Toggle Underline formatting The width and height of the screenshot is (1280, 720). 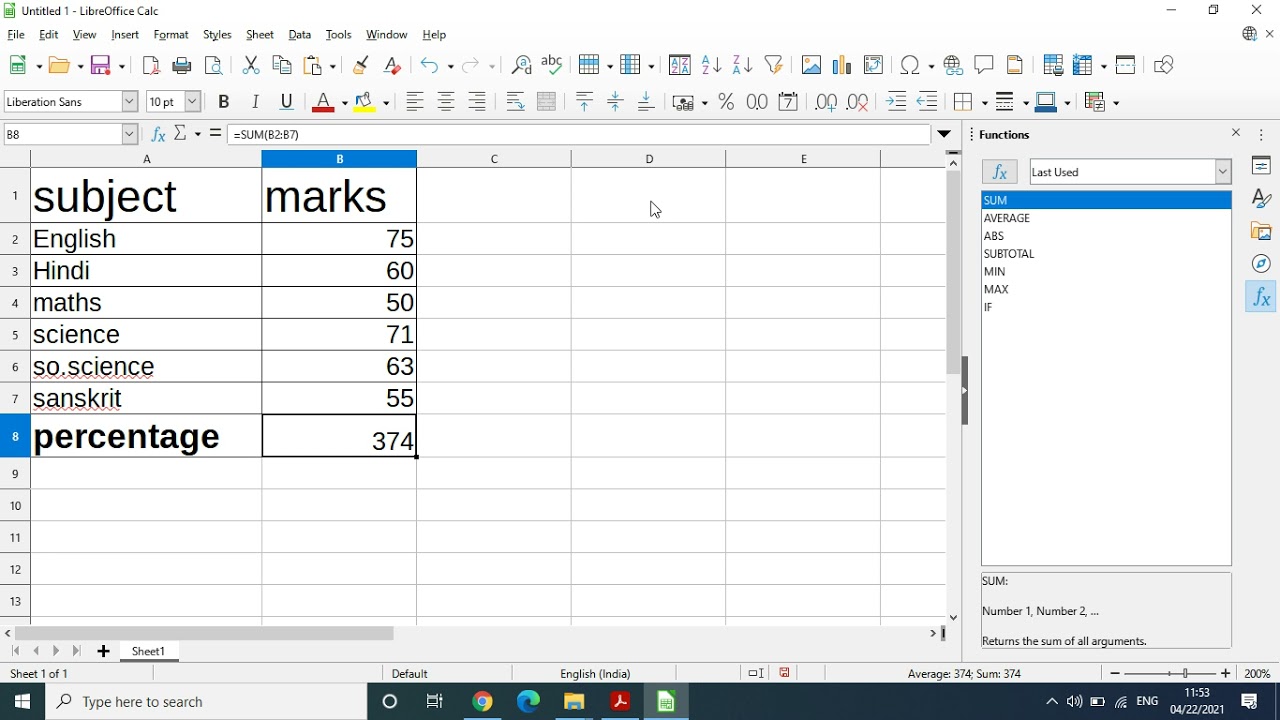coord(287,102)
